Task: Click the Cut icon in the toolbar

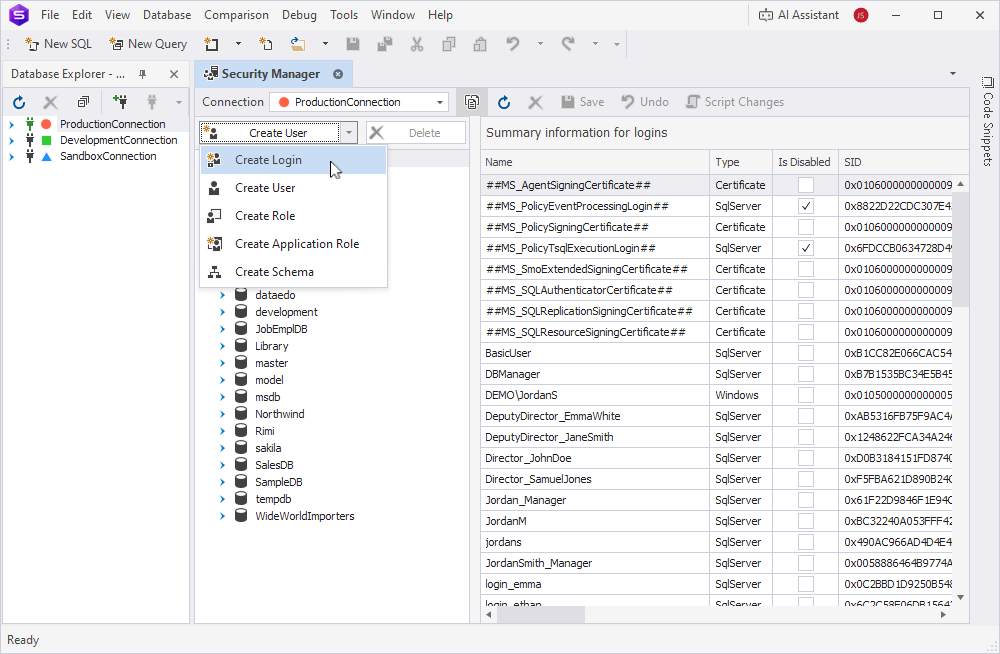Action: 417,45
